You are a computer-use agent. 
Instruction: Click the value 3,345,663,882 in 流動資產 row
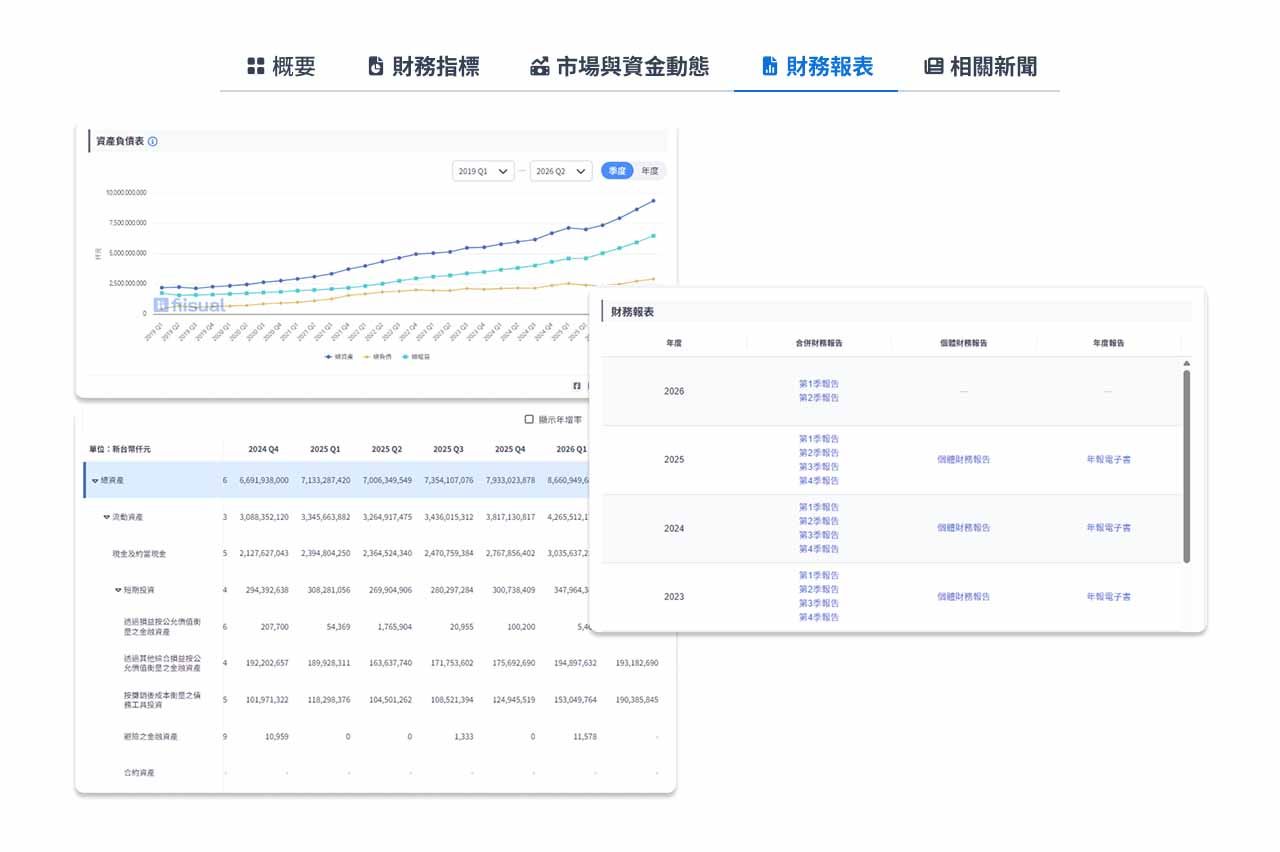[x=325, y=517]
